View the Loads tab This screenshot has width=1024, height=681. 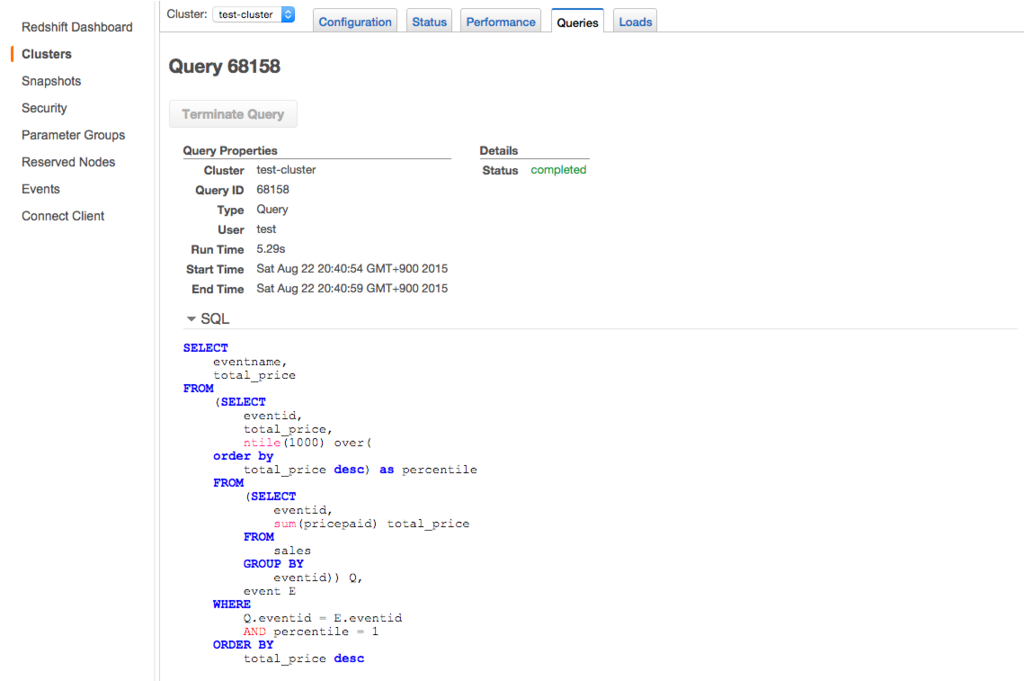pos(635,22)
